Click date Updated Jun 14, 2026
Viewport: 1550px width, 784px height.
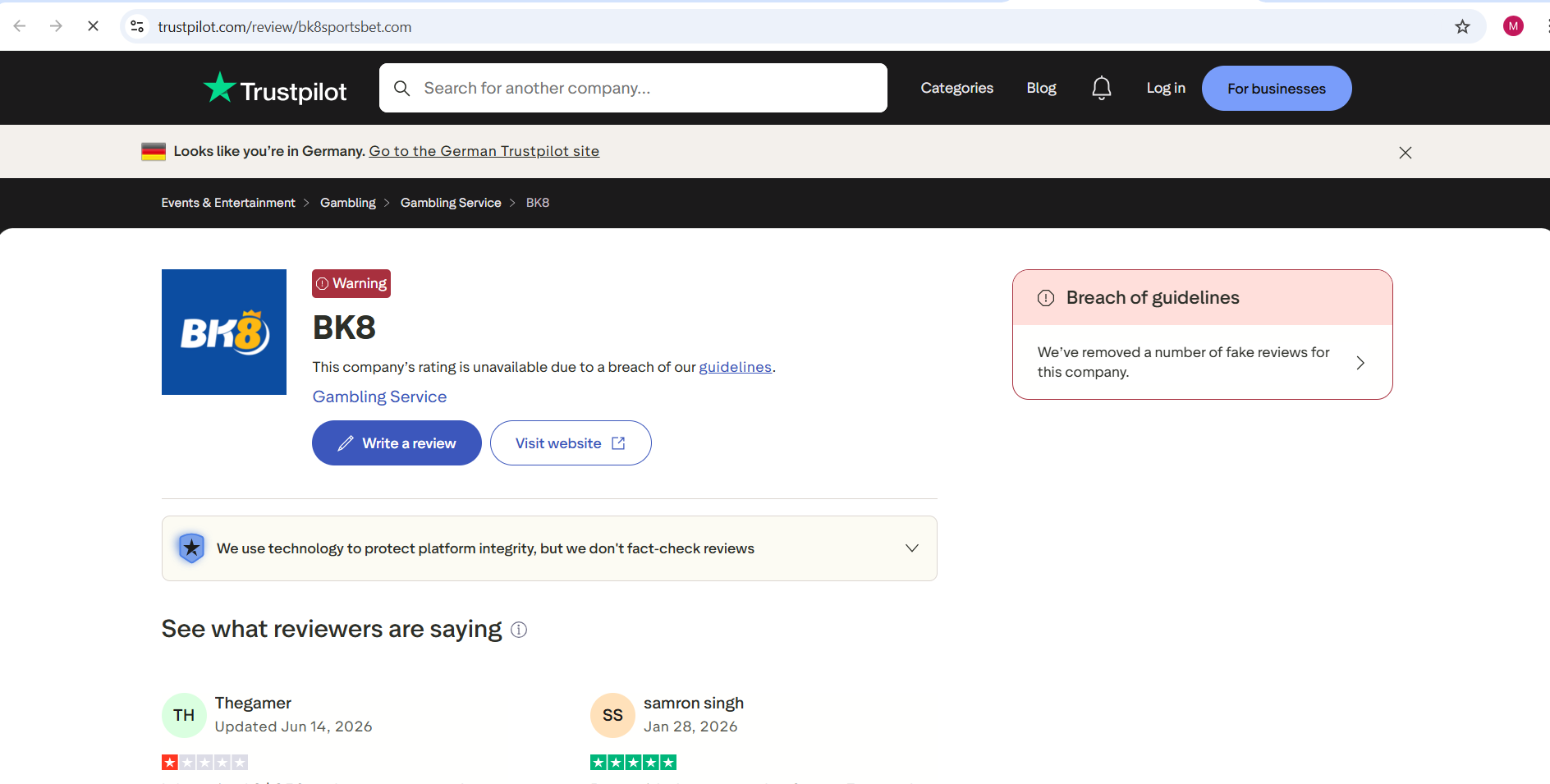293,727
